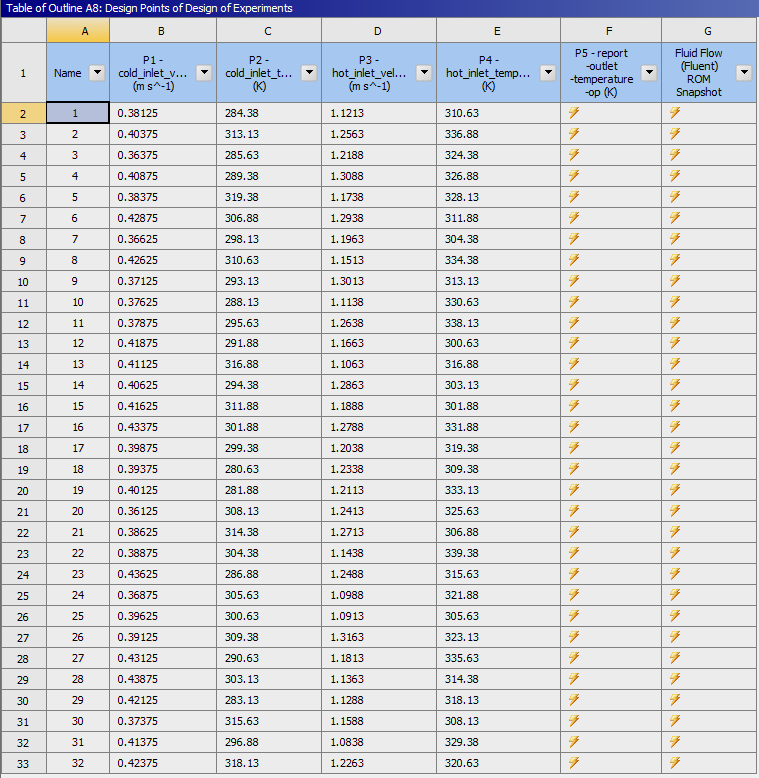
Task: Open the Fluid Flow ROM Snapshot column dropdown
Action: click(x=744, y=73)
